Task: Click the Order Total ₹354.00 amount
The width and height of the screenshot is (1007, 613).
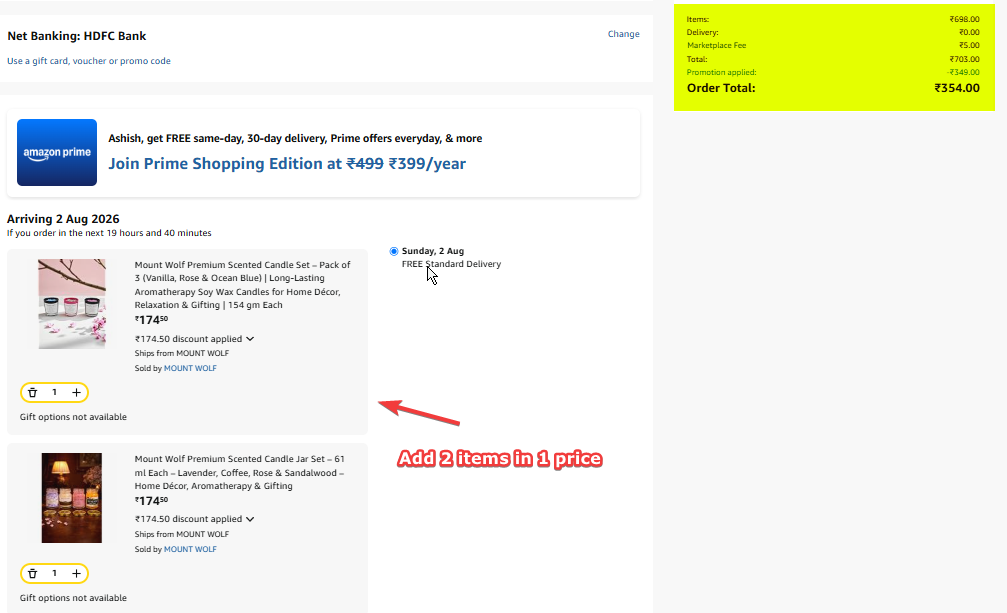Action: (x=957, y=88)
